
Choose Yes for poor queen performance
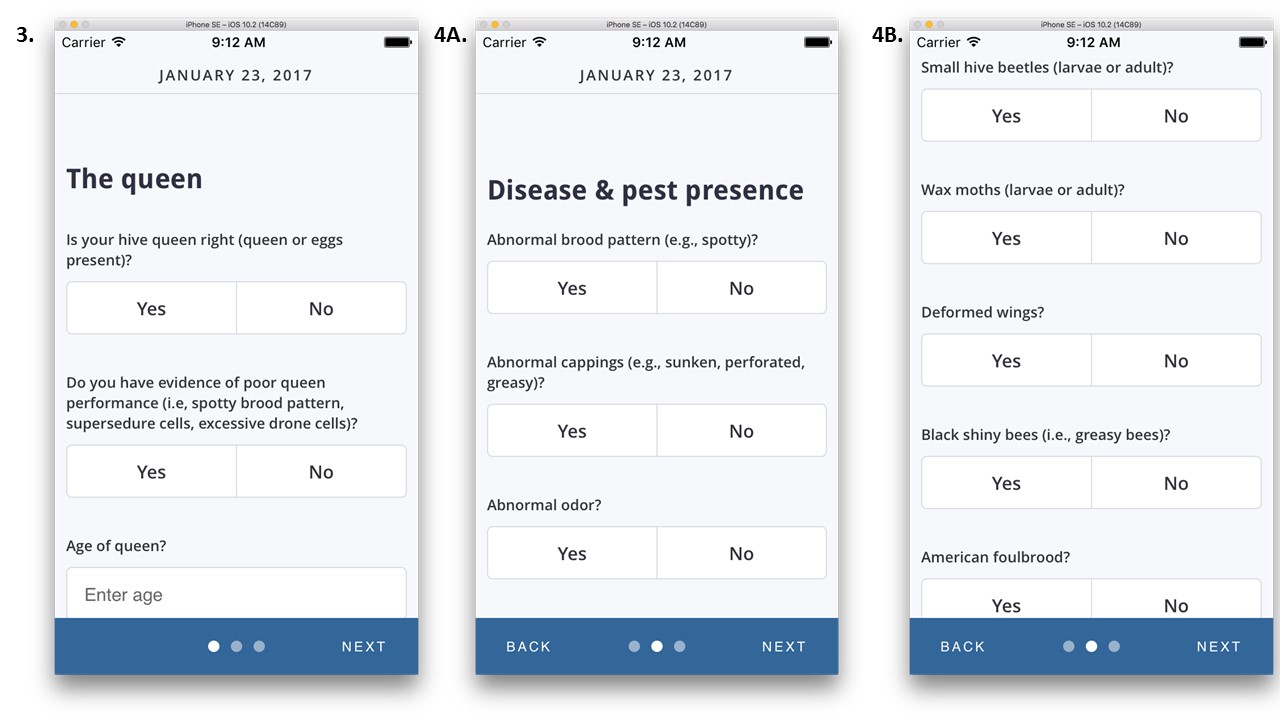151,471
